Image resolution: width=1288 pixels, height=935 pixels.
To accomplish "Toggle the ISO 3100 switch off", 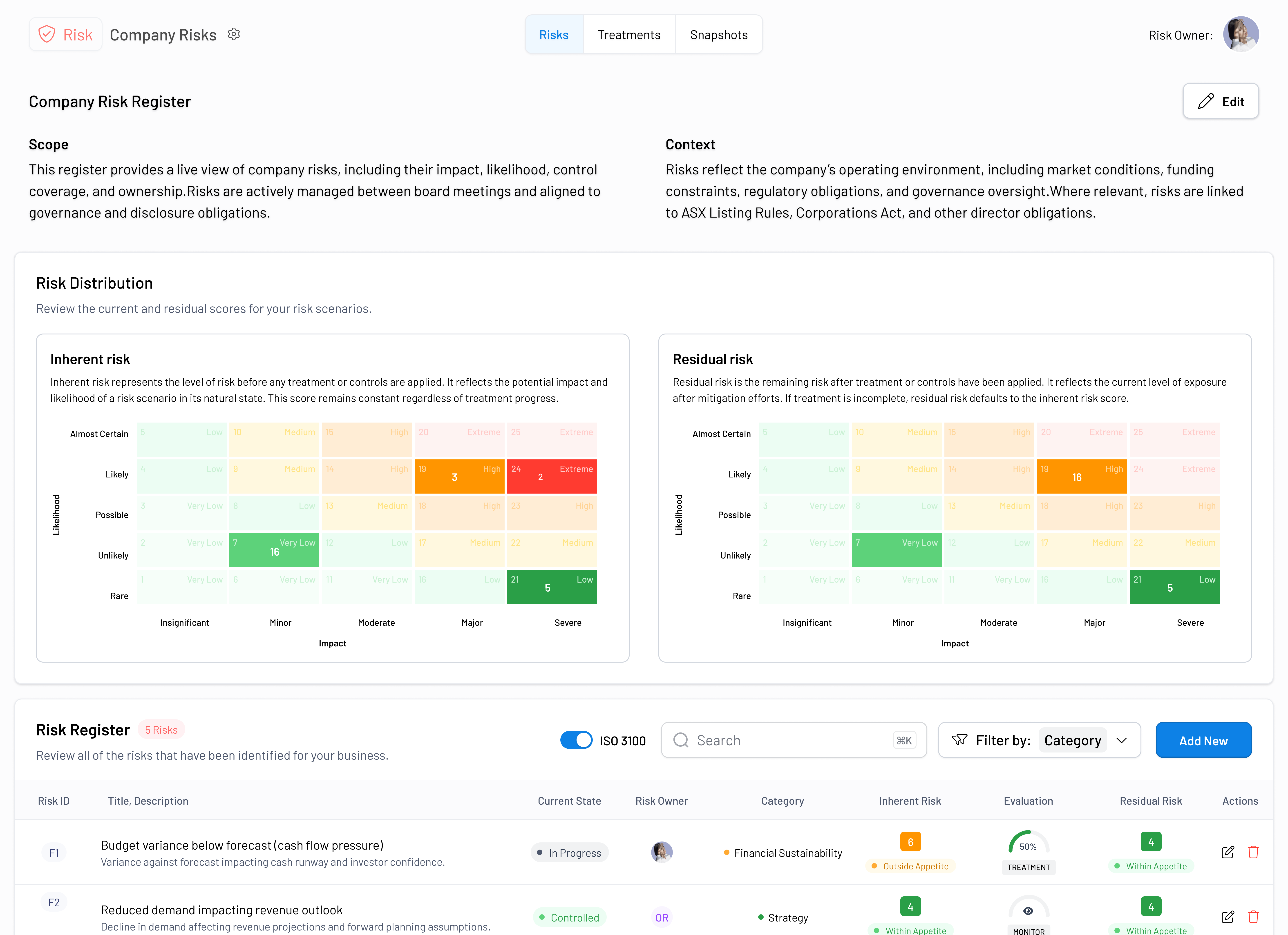I will pos(576,740).
